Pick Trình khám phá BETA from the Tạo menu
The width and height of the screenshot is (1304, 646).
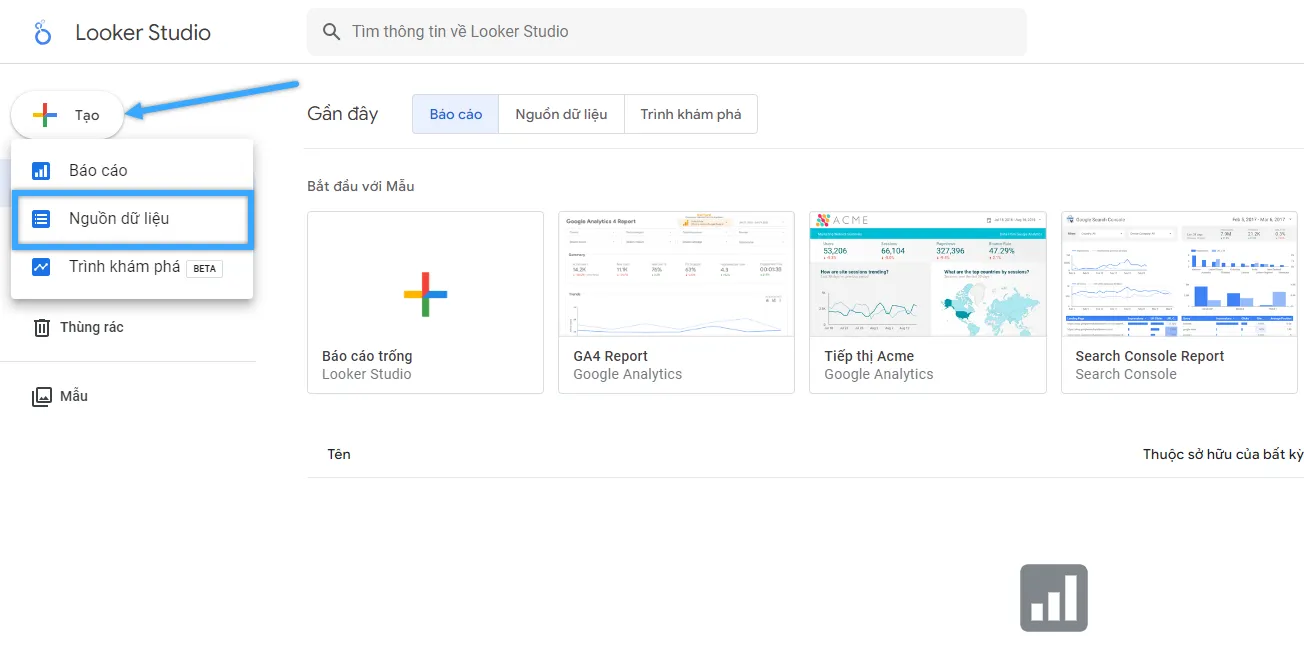(x=132, y=267)
